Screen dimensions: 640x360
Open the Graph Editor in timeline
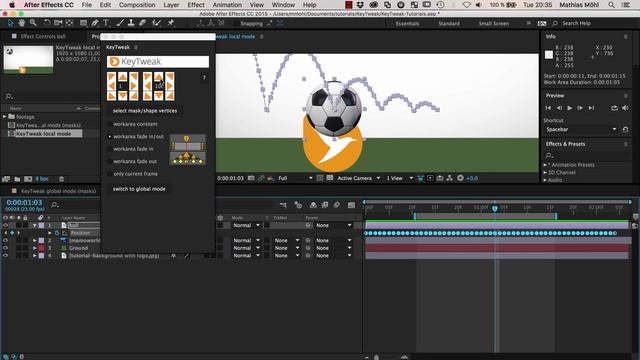click(x=351, y=205)
